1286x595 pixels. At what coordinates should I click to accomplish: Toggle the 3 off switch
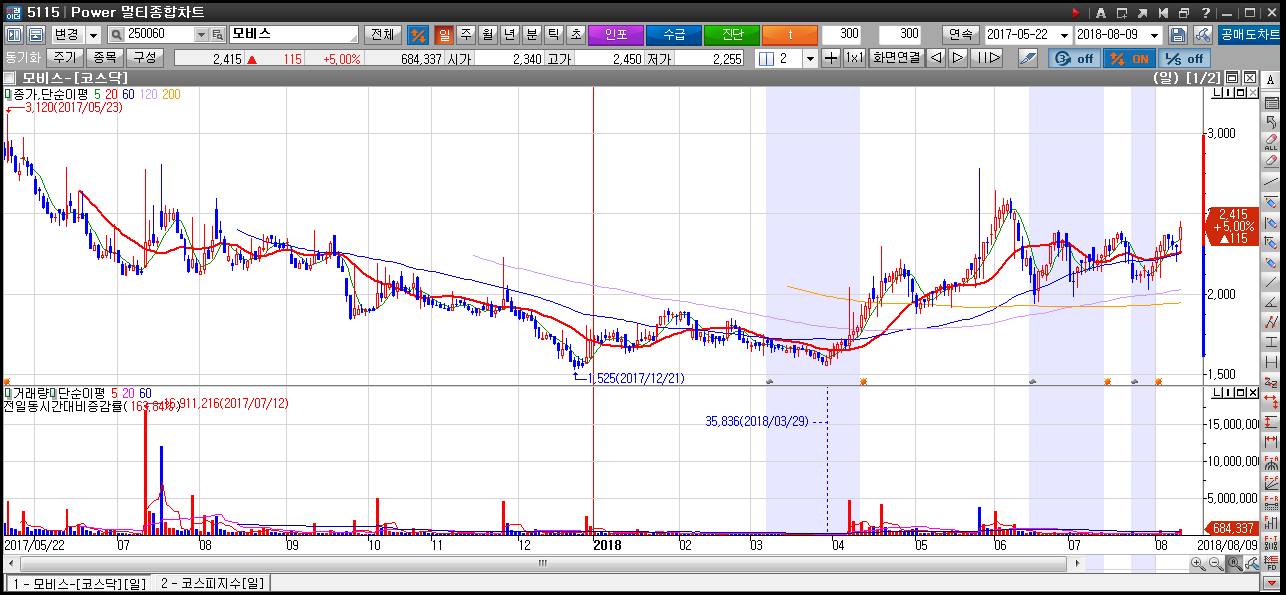tap(1073, 58)
